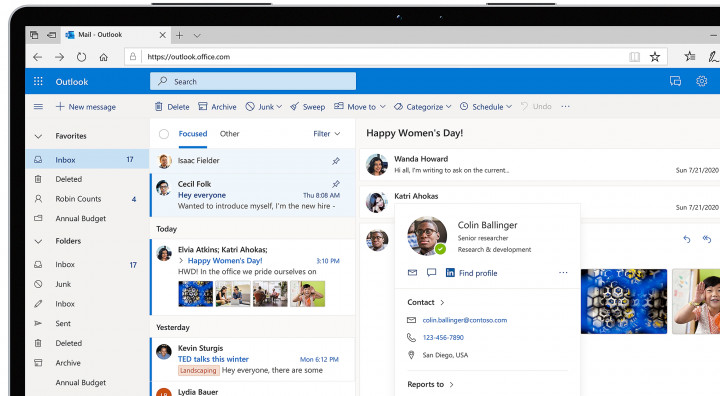Unpin the Cecil Folk message
Image resolution: width=720 pixels, height=396 pixels.
336,184
